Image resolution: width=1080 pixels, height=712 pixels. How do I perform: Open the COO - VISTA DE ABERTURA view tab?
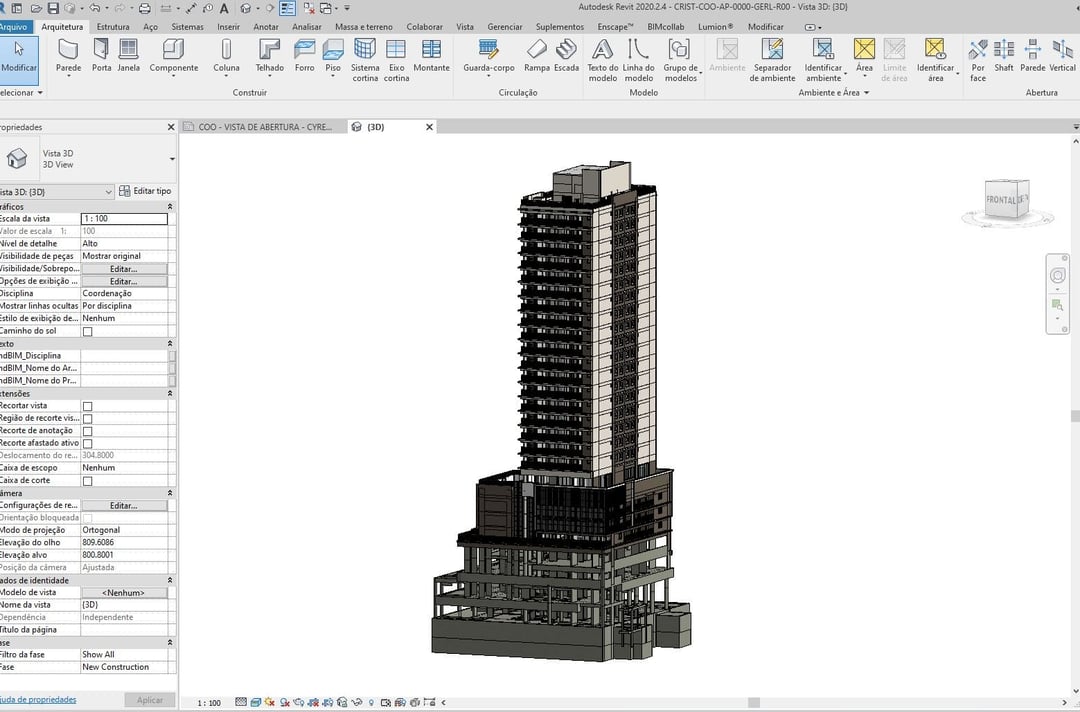[x=264, y=127]
